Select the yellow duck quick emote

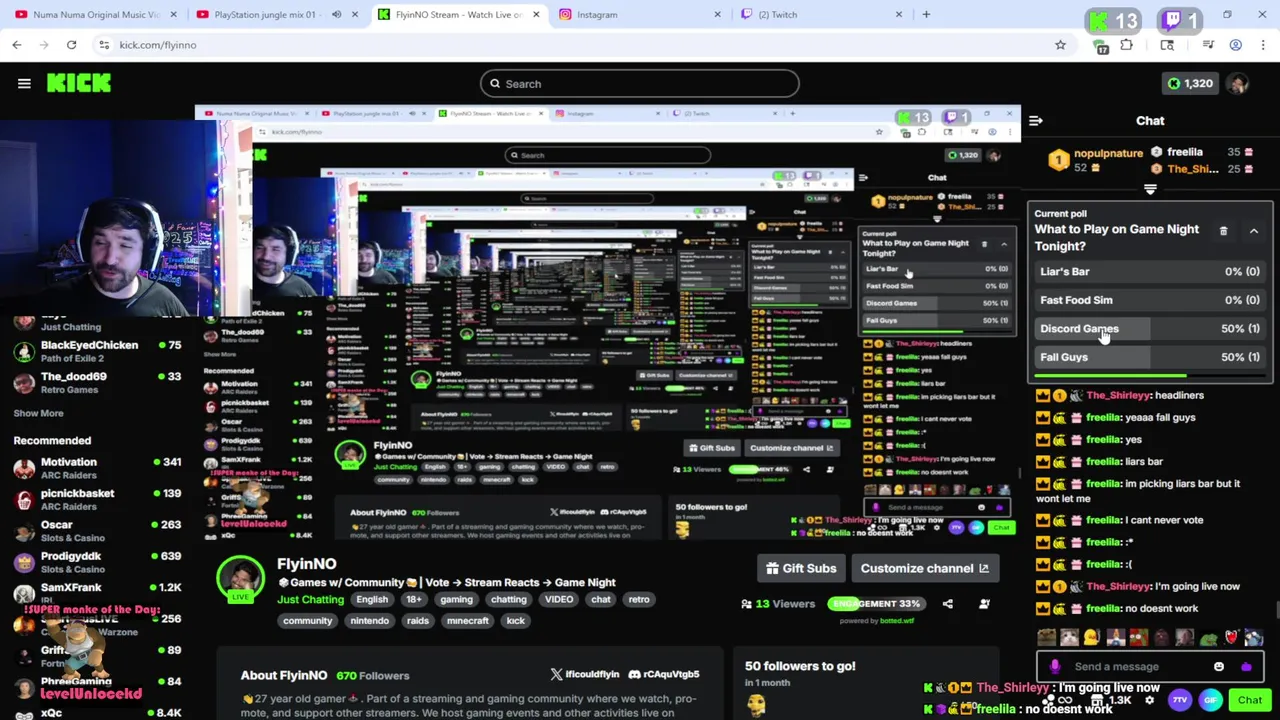pos(1092,638)
